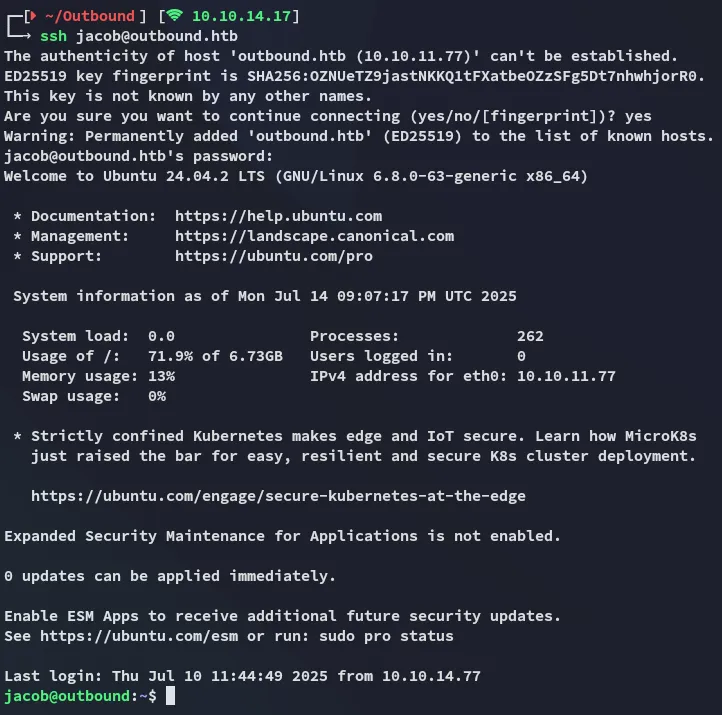
Task: Click the red arrow icon before ~/Outbound
Action: point(31,16)
